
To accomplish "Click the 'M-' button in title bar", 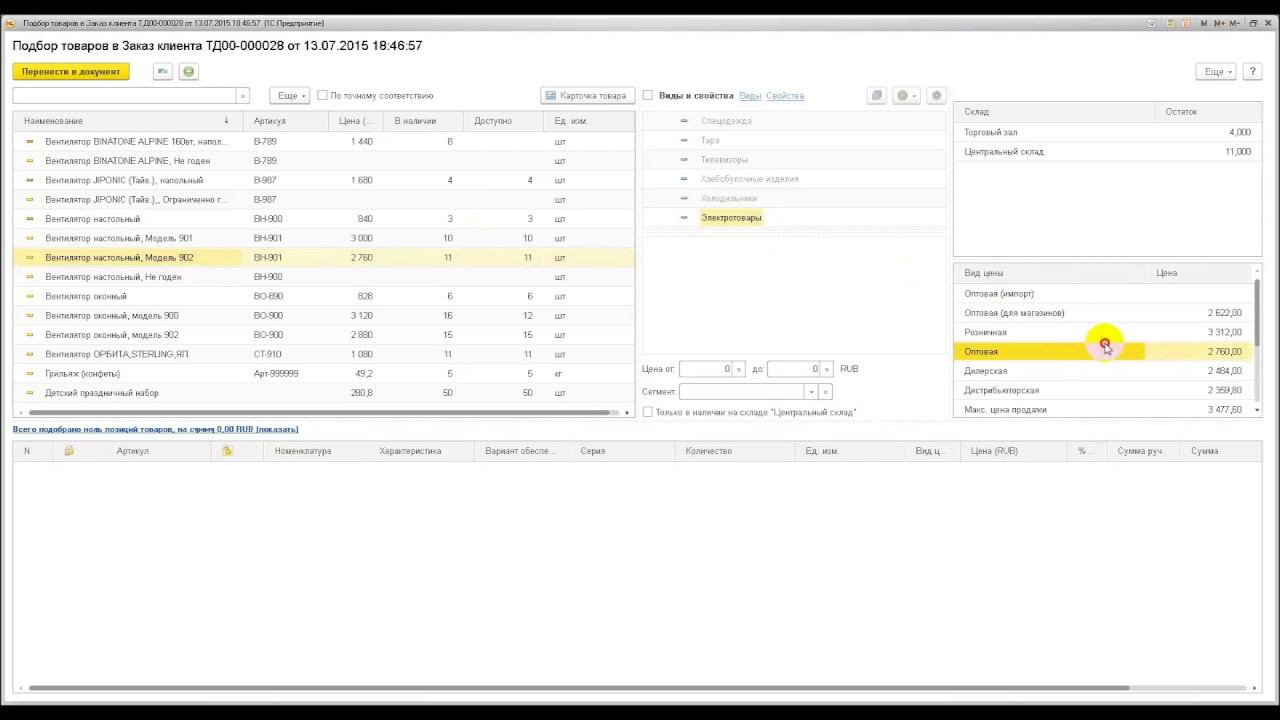I will pos(1235,23).
